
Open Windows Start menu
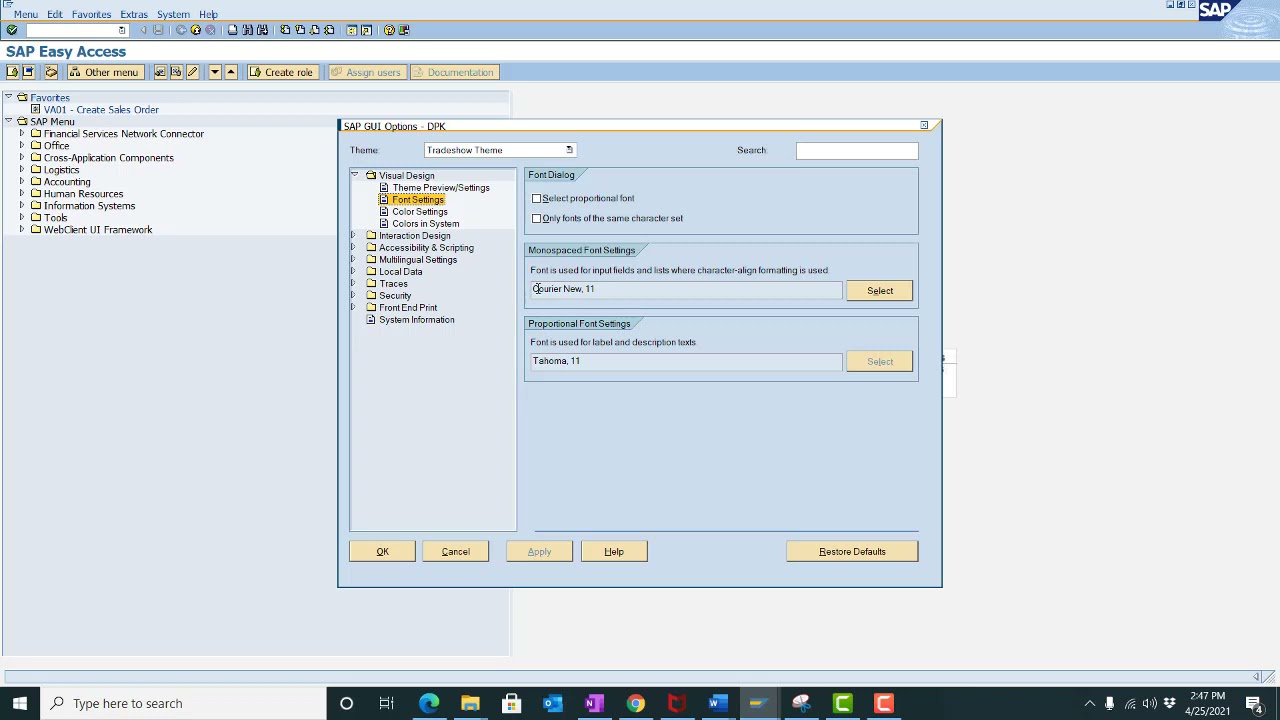(x=20, y=703)
